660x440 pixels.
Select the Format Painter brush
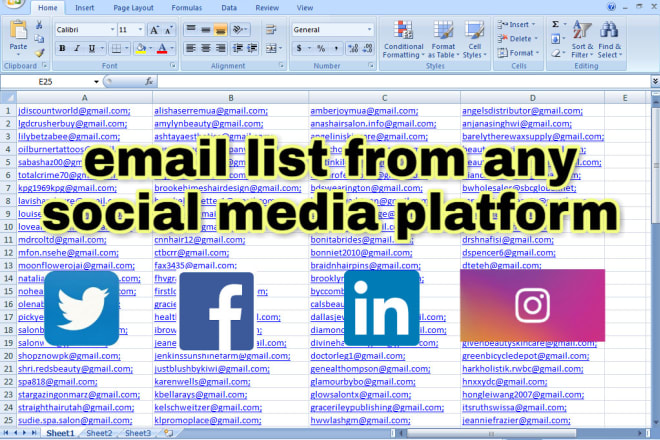coord(40,53)
